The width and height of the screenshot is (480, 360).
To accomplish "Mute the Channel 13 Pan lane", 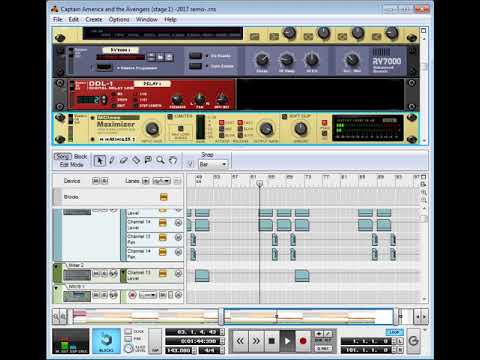I will pyautogui.click(x=178, y=238).
